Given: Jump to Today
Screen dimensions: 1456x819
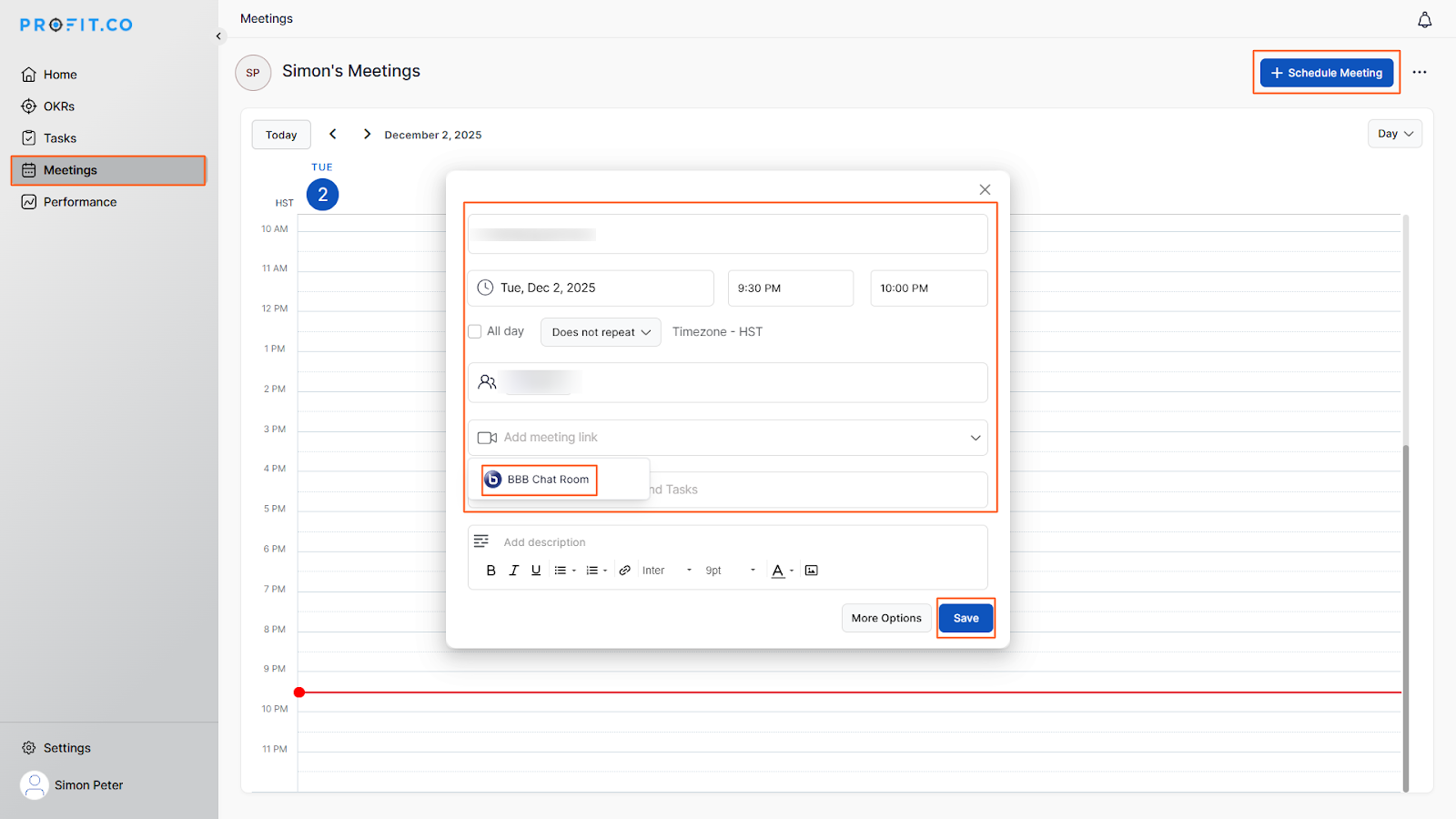Looking at the screenshot, I should 281,135.
